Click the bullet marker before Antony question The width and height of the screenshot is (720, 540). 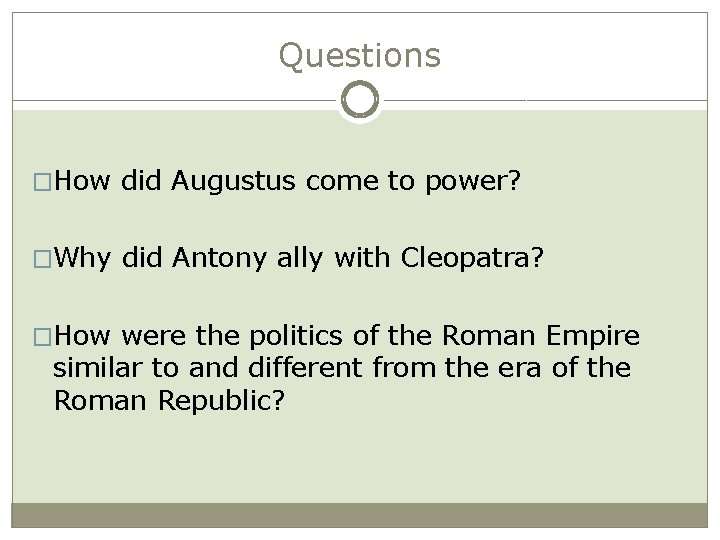pyautogui.click(x=43, y=261)
